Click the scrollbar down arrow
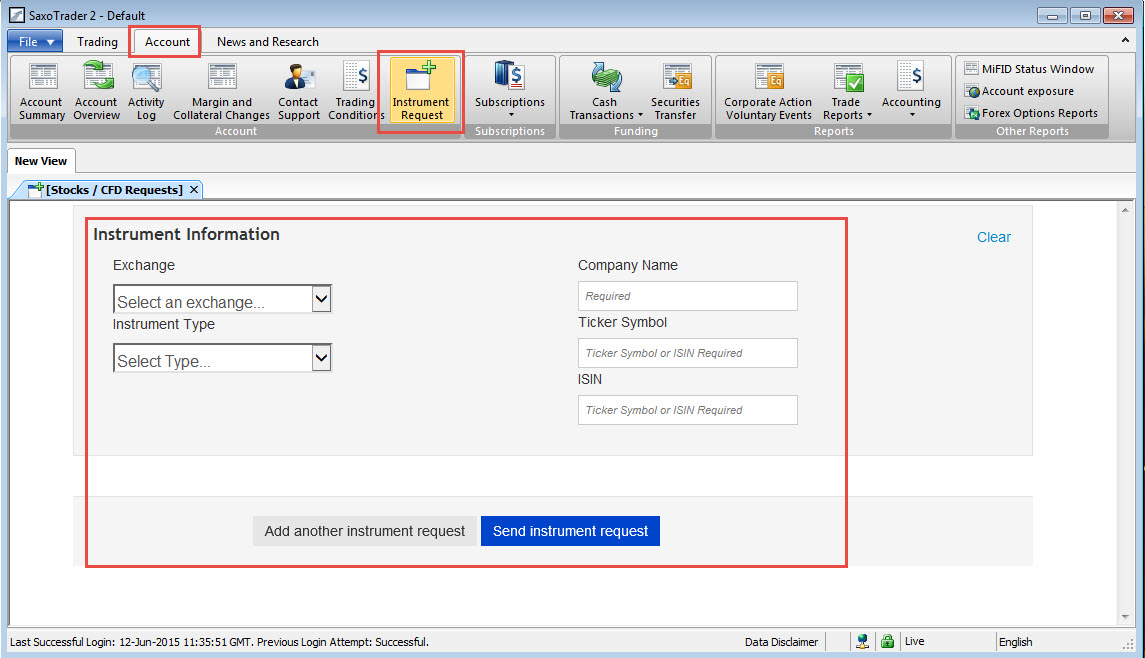 pyautogui.click(x=1125, y=617)
